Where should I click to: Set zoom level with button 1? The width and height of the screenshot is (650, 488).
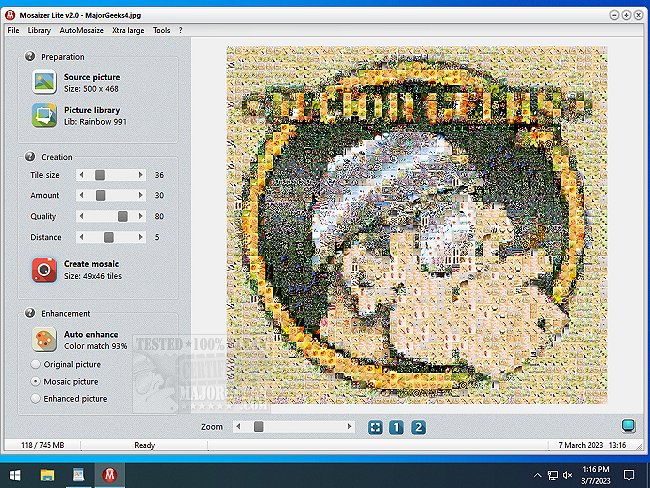[x=396, y=427]
